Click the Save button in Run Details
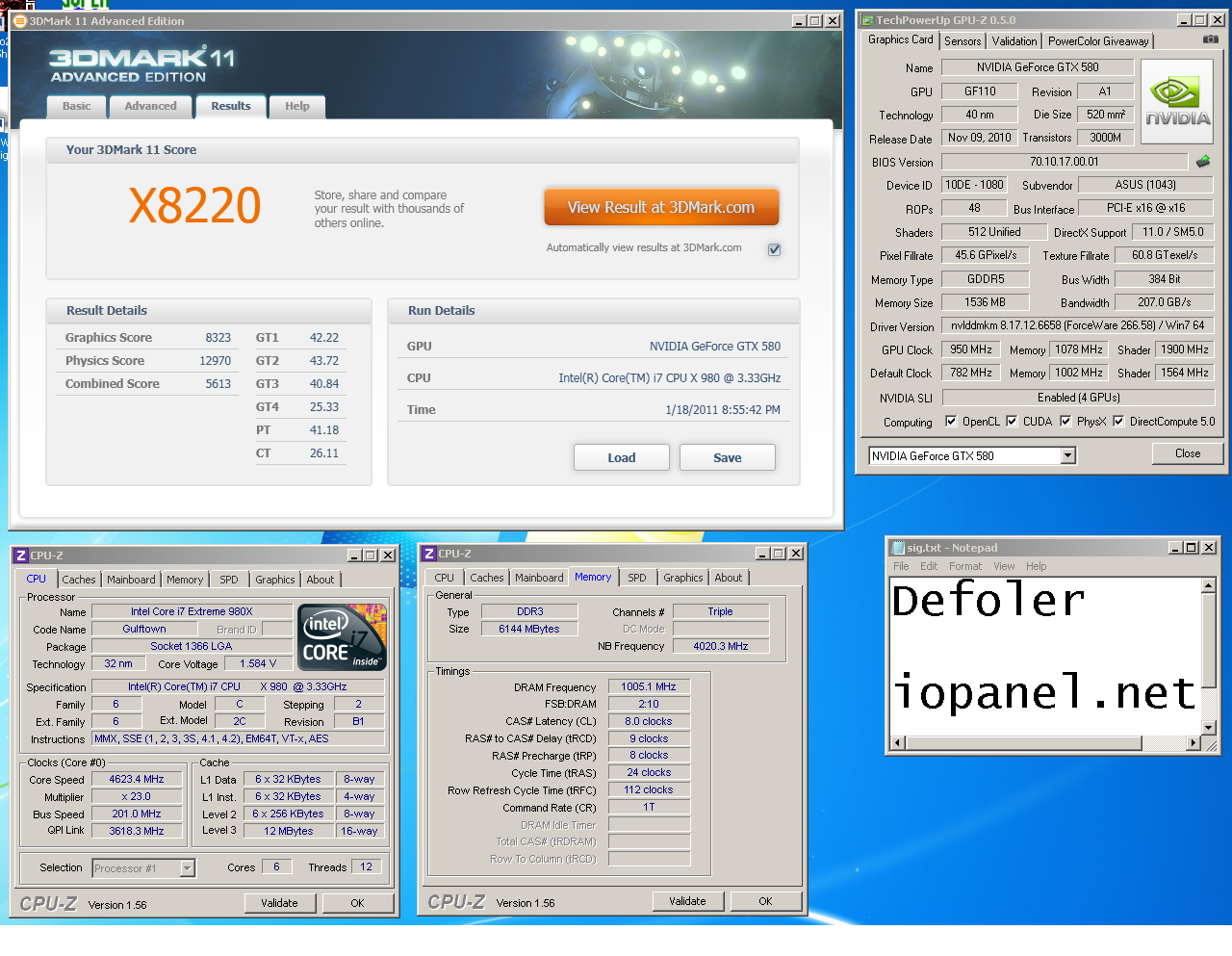The height and width of the screenshot is (956, 1232). click(728, 457)
